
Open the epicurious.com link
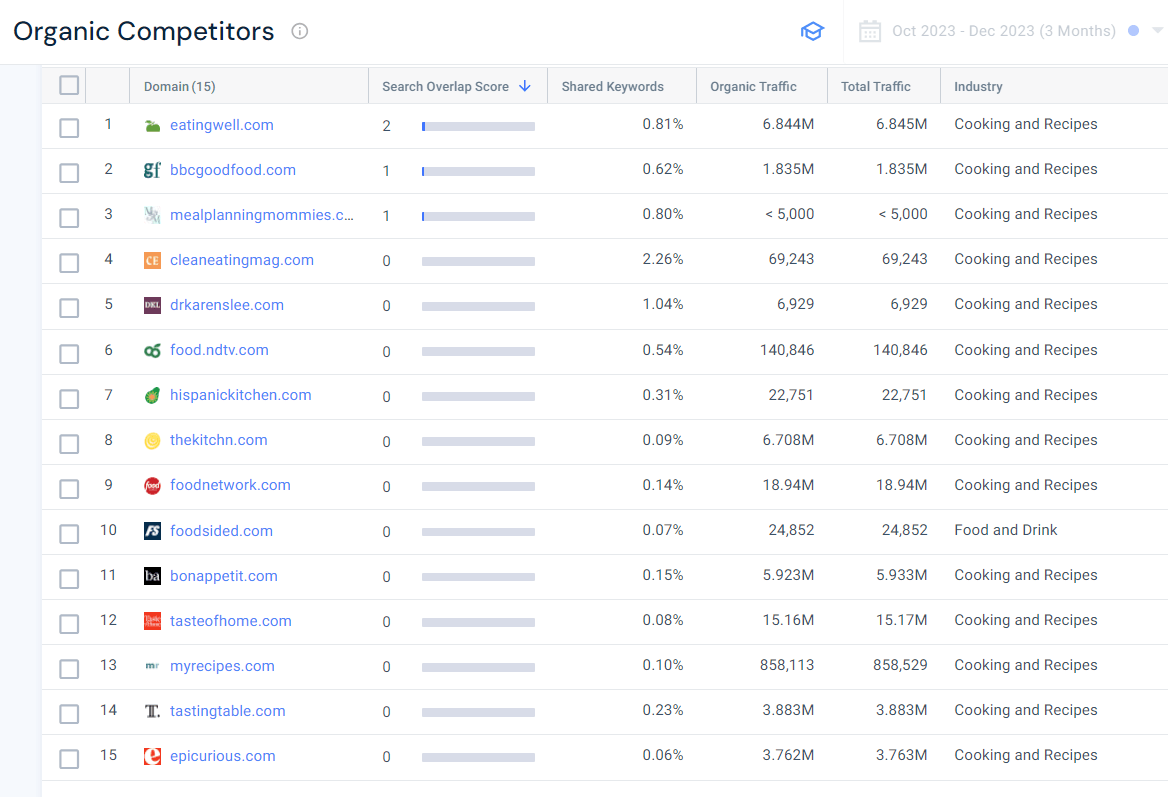coord(222,756)
